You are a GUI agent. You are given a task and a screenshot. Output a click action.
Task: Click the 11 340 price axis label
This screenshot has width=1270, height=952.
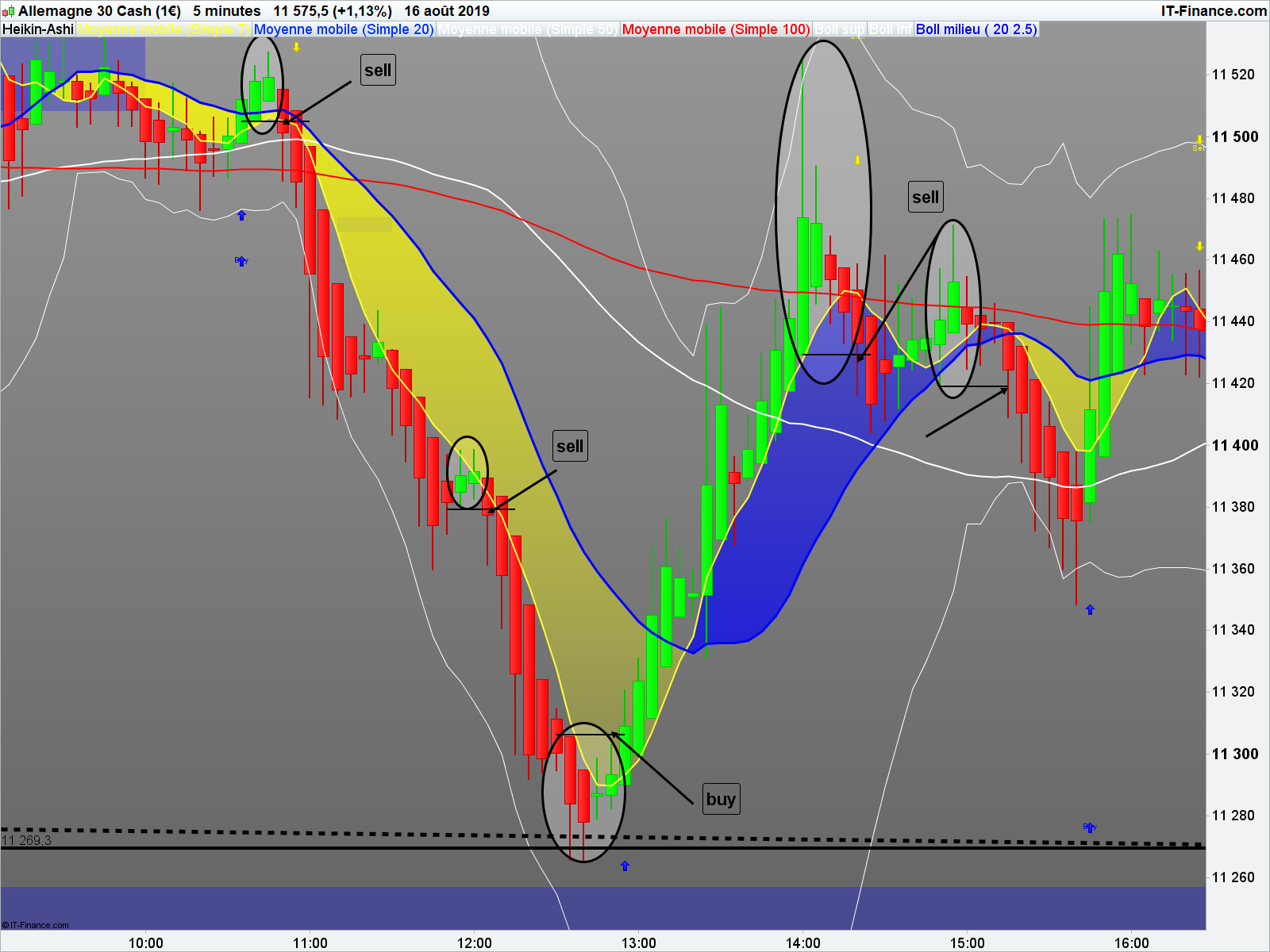(1233, 630)
